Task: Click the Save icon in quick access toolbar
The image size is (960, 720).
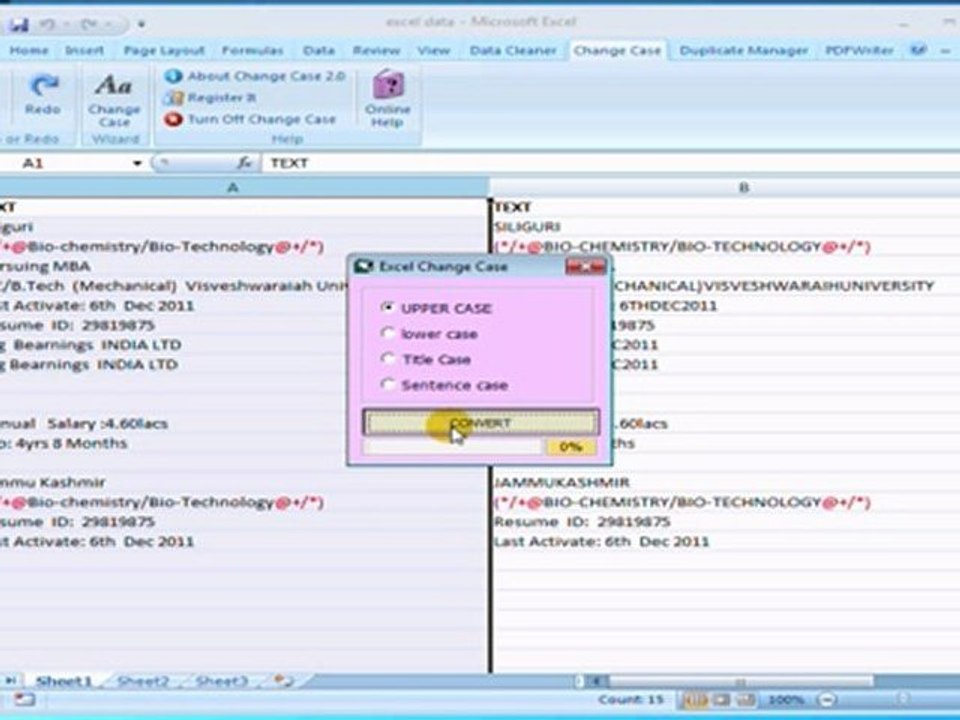Action: [x=20, y=24]
